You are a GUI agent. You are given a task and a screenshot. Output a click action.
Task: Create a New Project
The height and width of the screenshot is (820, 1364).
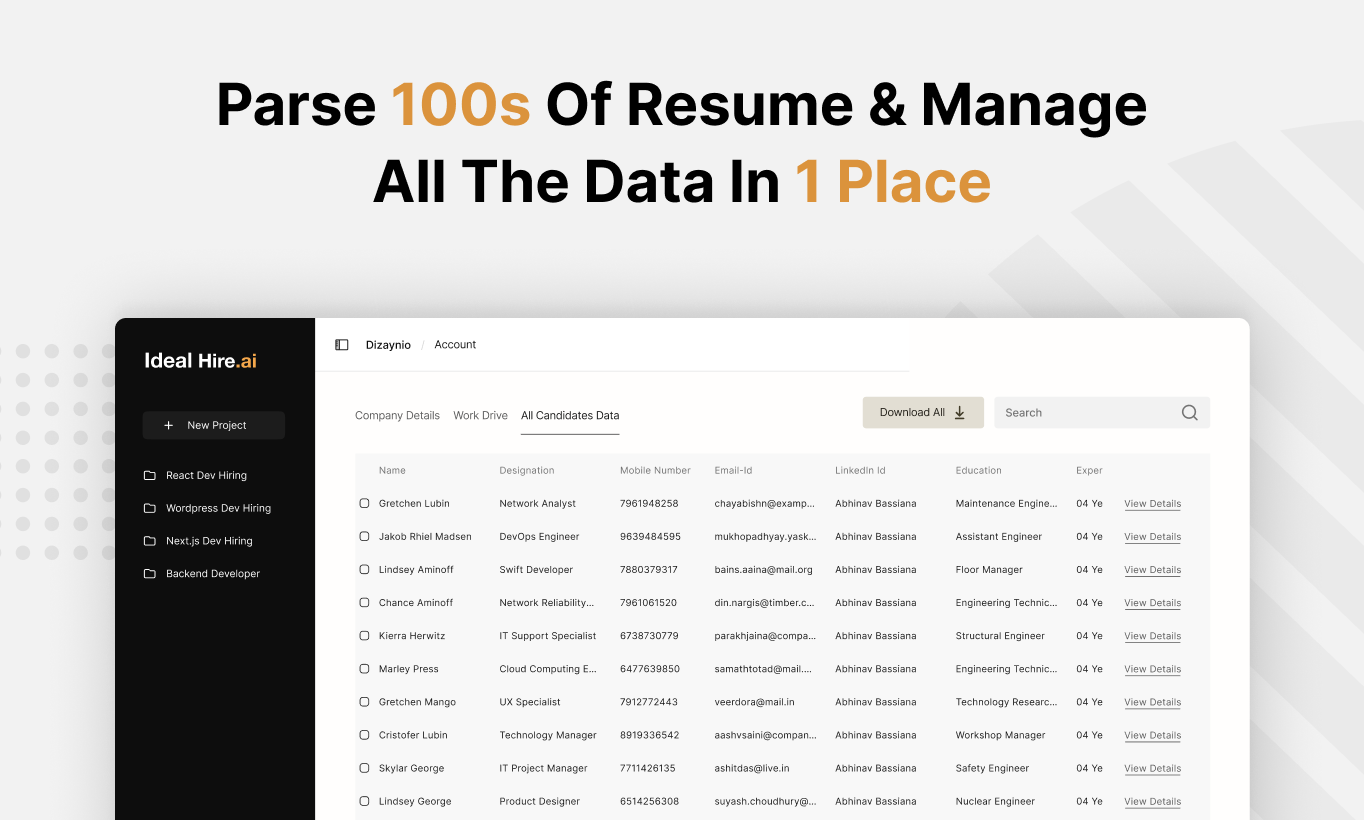[214, 425]
